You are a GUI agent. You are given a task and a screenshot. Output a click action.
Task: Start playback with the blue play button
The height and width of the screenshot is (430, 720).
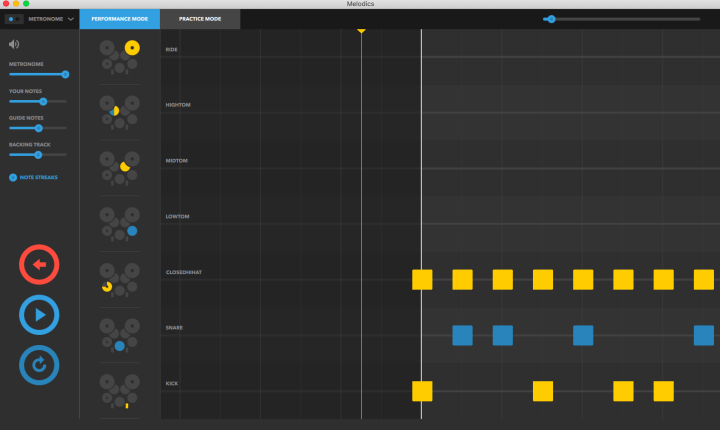click(x=39, y=315)
